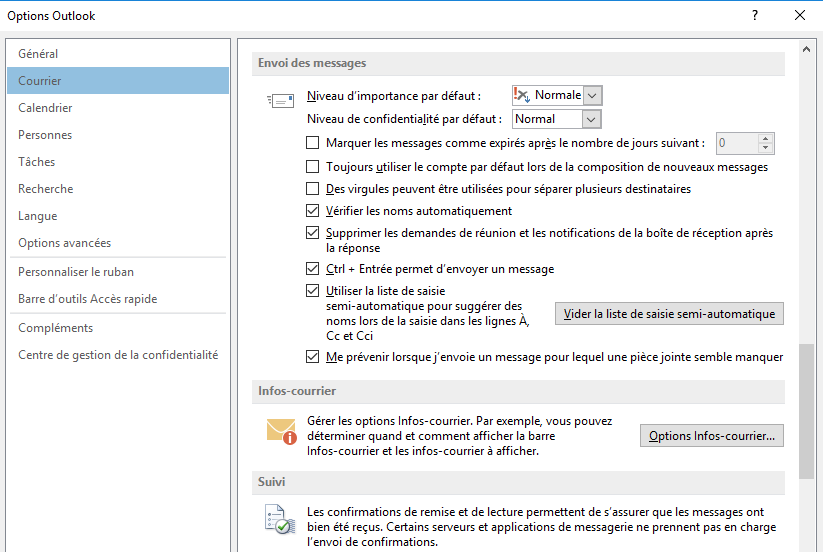Open Langue settings
Image resolution: width=823 pixels, height=552 pixels.
118,216
